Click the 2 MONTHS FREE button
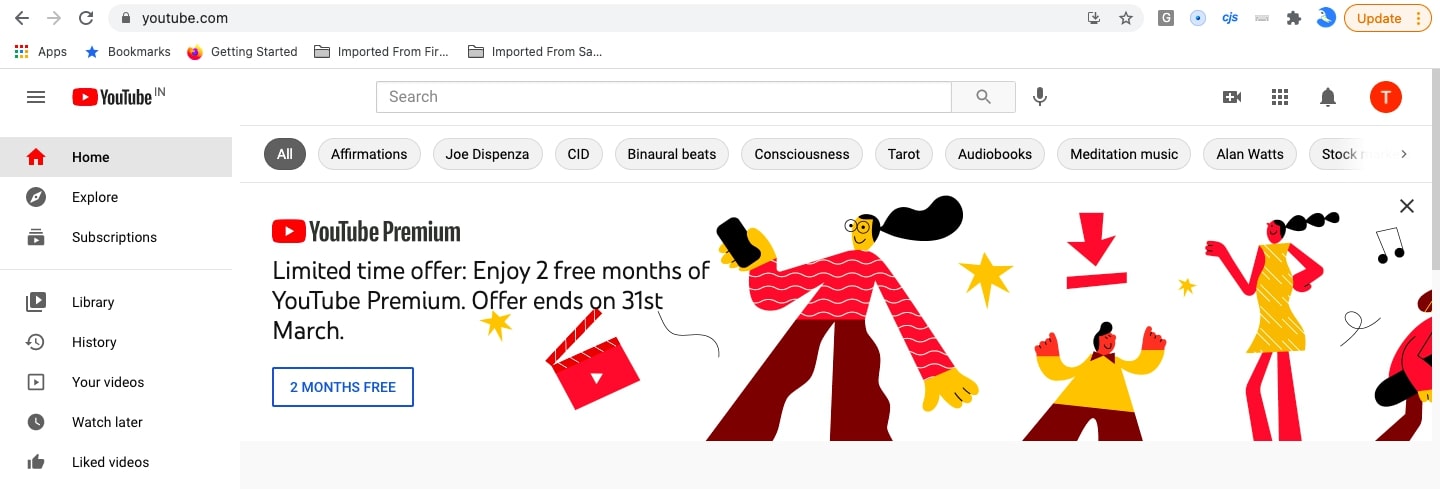Viewport: 1440px width, 489px height. point(343,387)
